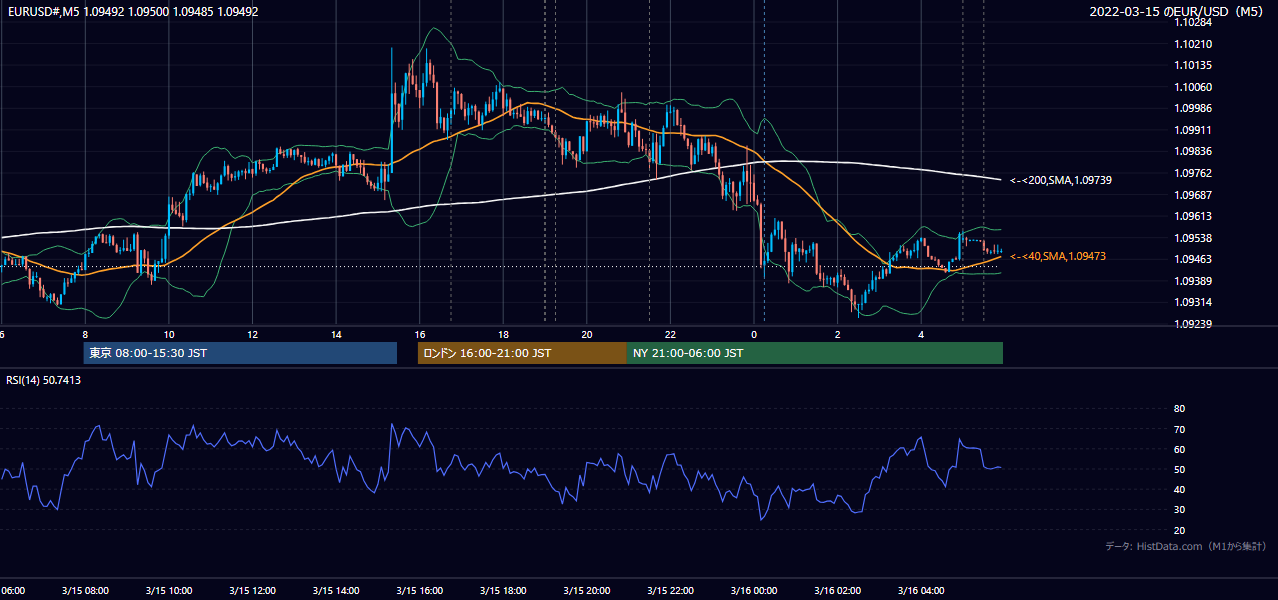Click price level 1.09463 on price axis
This screenshot has height=600, width=1278.
pos(1194,259)
